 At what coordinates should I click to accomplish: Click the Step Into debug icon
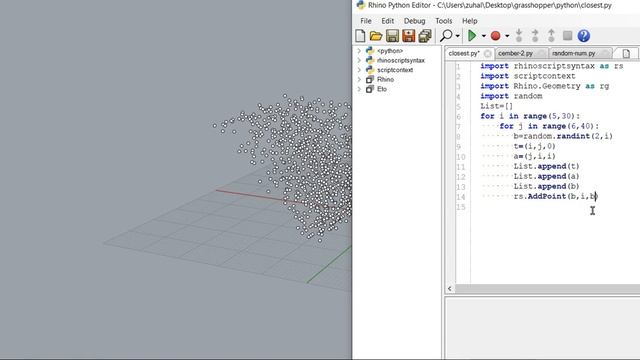(519, 36)
